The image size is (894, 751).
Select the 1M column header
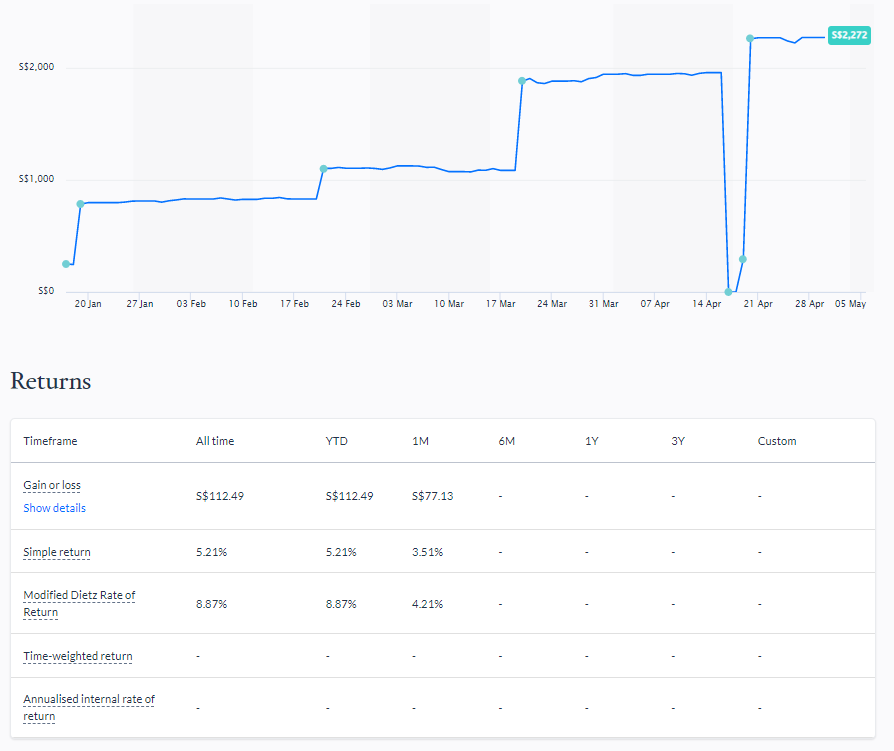pyautogui.click(x=420, y=441)
